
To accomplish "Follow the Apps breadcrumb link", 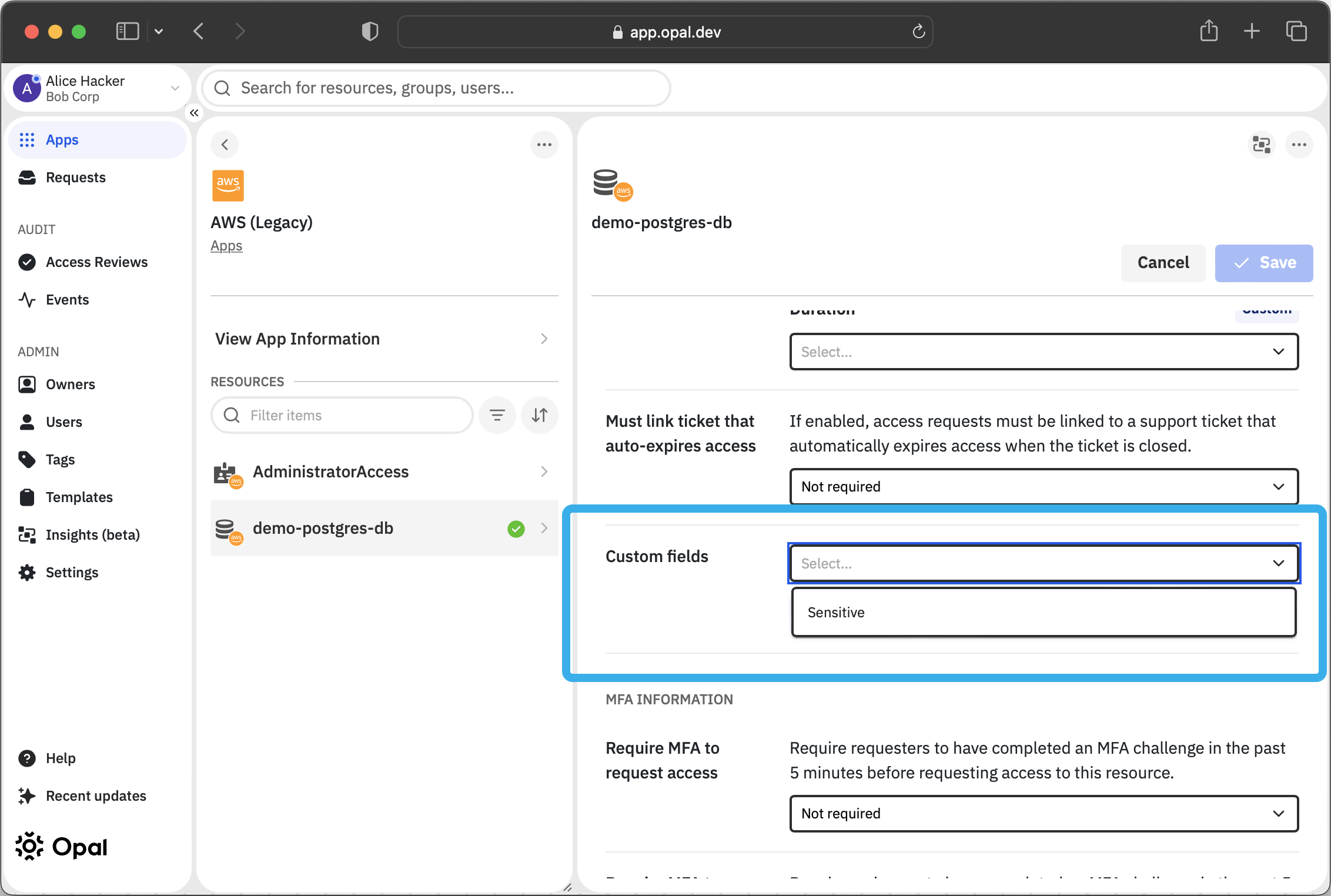I will click(x=226, y=246).
